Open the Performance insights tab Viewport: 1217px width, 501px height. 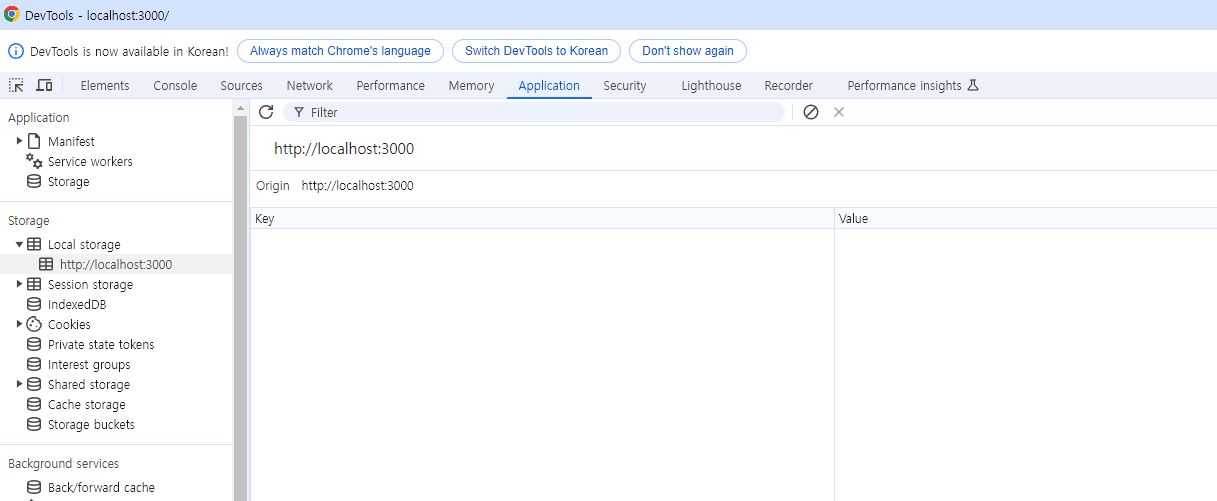coord(913,86)
